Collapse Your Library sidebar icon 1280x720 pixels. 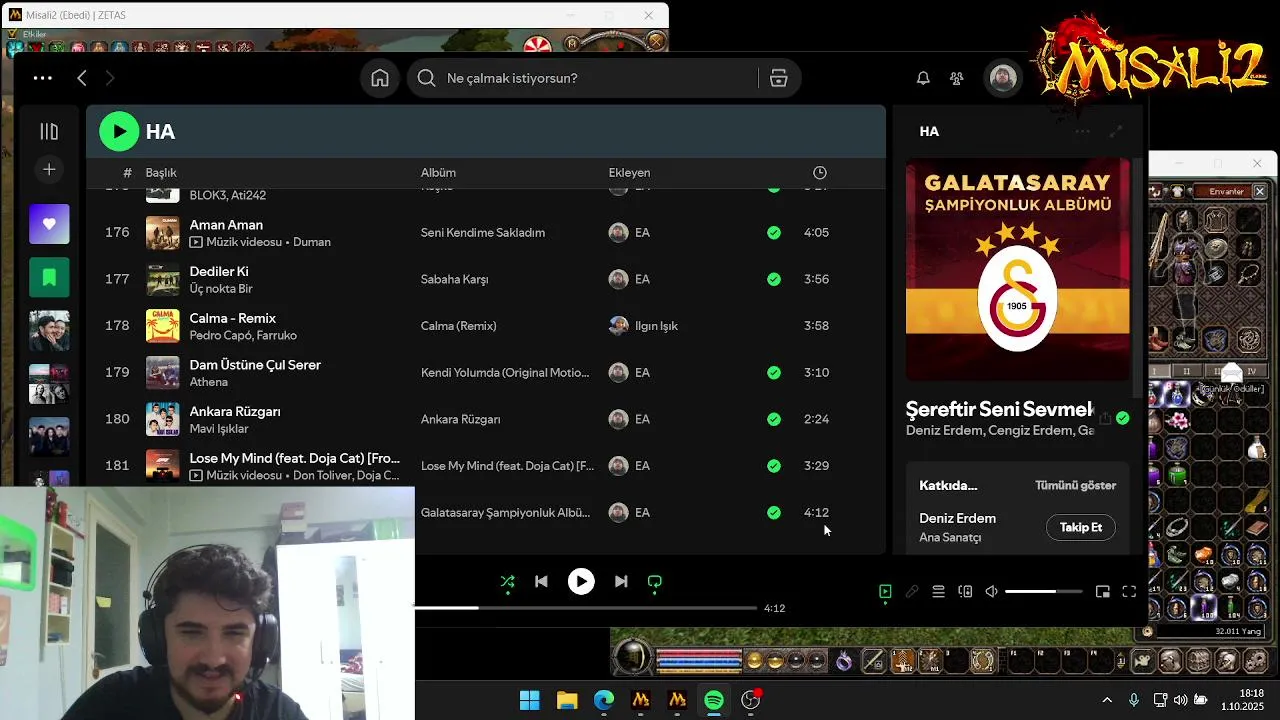(x=49, y=131)
